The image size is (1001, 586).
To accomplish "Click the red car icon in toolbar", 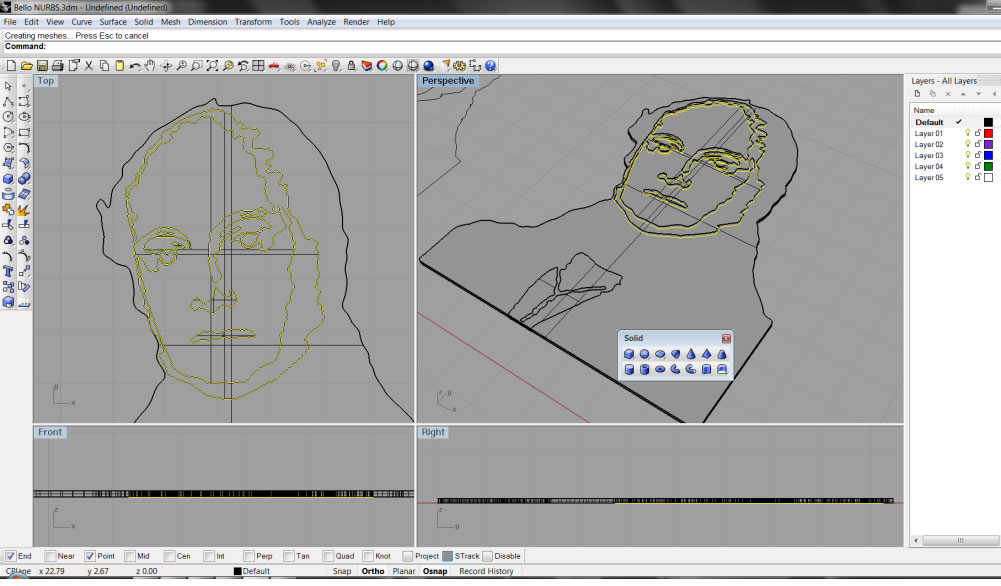I will (274, 66).
